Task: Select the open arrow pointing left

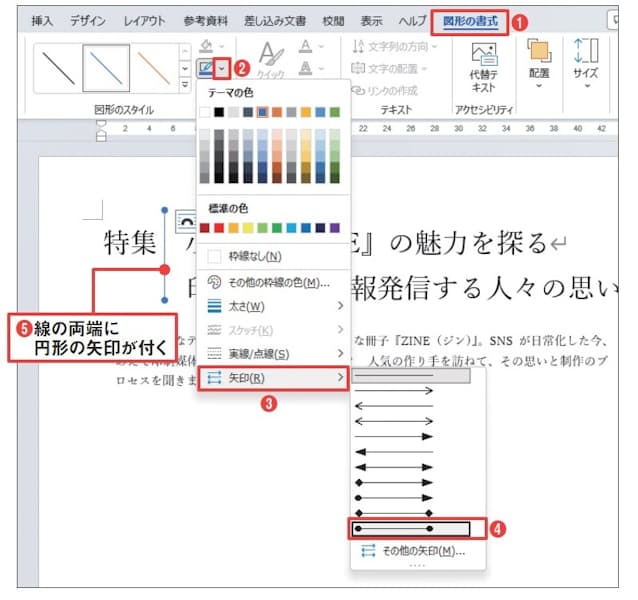Action: click(394, 406)
